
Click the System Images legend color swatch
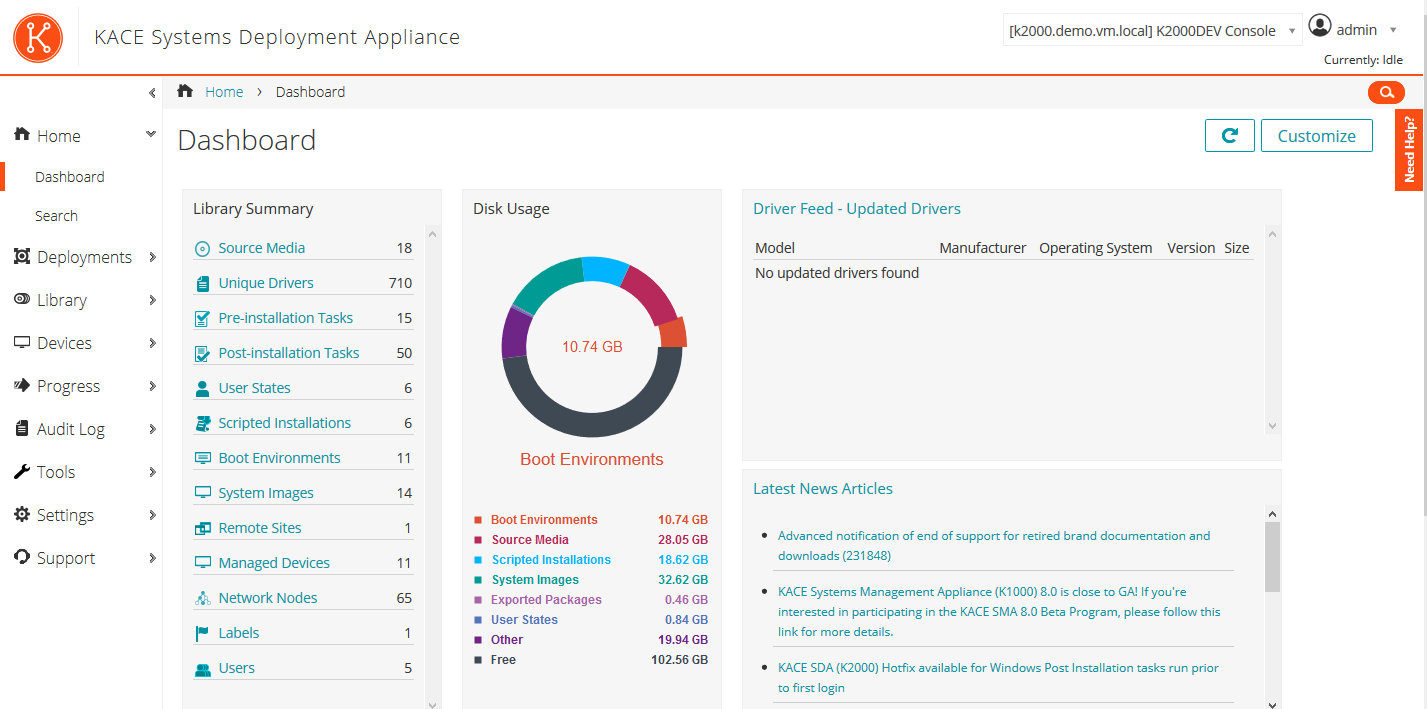click(478, 580)
